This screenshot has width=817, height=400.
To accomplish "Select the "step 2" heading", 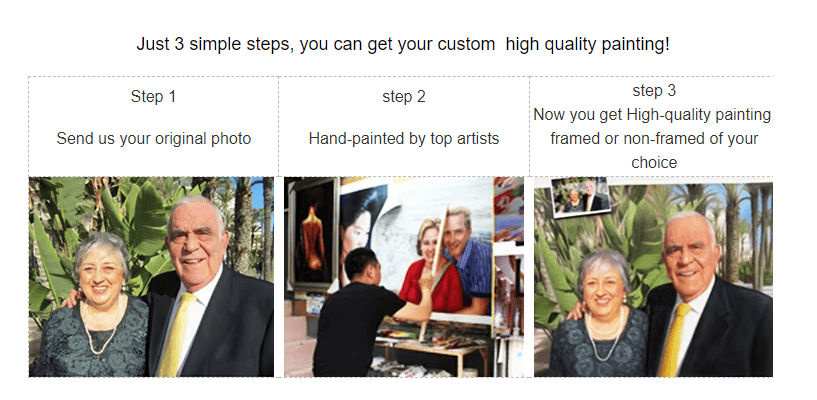I will 403,97.
